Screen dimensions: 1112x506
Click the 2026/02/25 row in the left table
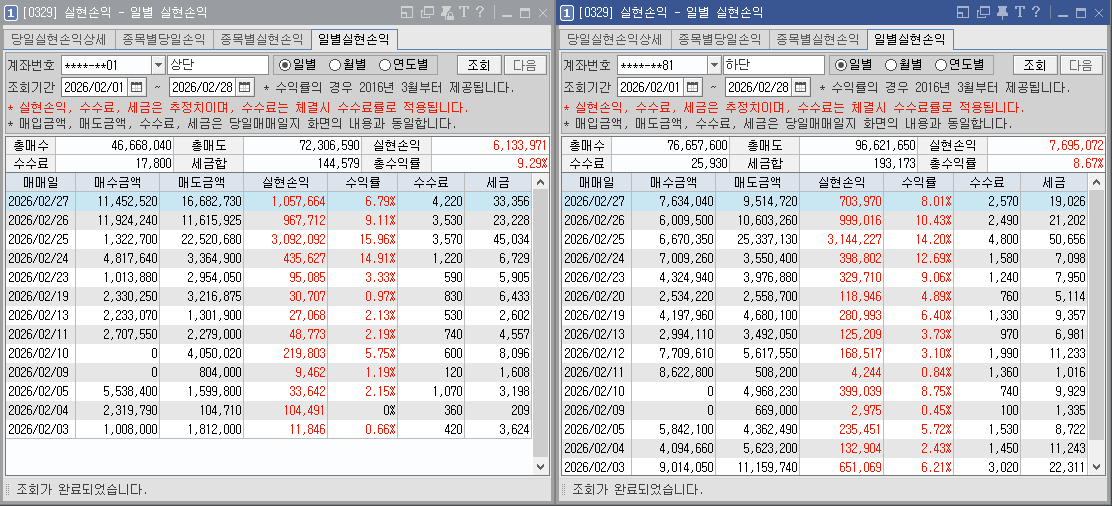(268, 239)
